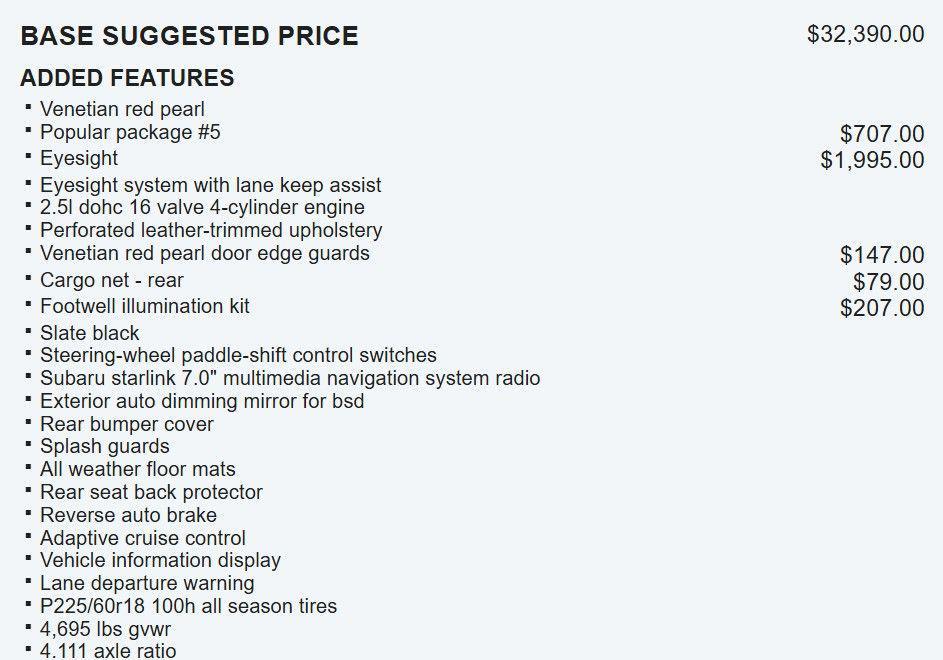Viewport: 943px width, 660px height.
Task: Click the Footwell illumination kit entry
Action: pyautogui.click(x=145, y=306)
